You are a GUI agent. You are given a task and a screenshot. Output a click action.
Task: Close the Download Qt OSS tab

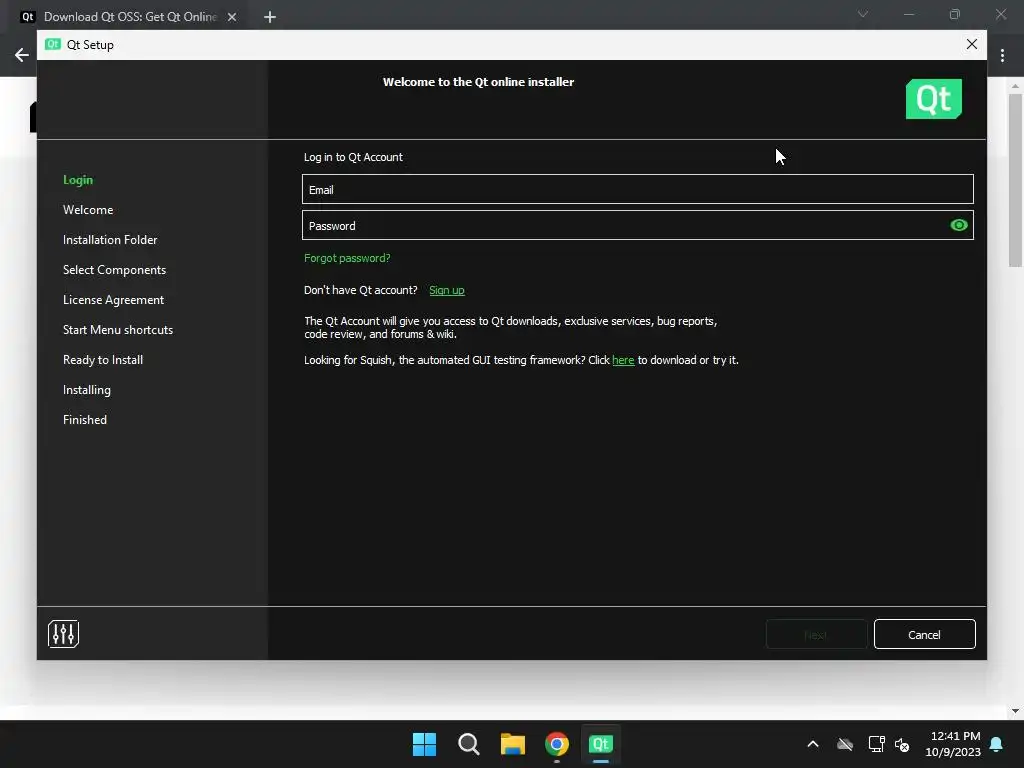pyautogui.click(x=232, y=17)
